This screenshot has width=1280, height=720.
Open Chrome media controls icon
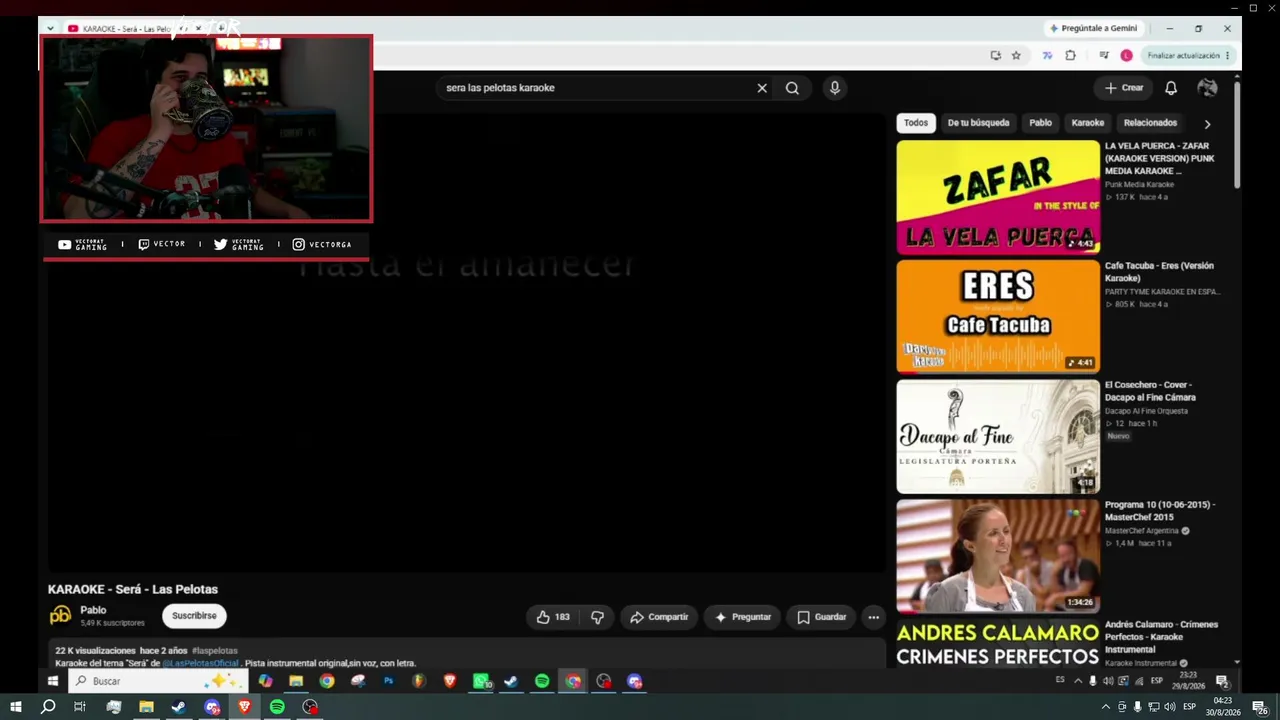pyautogui.click(x=1104, y=56)
